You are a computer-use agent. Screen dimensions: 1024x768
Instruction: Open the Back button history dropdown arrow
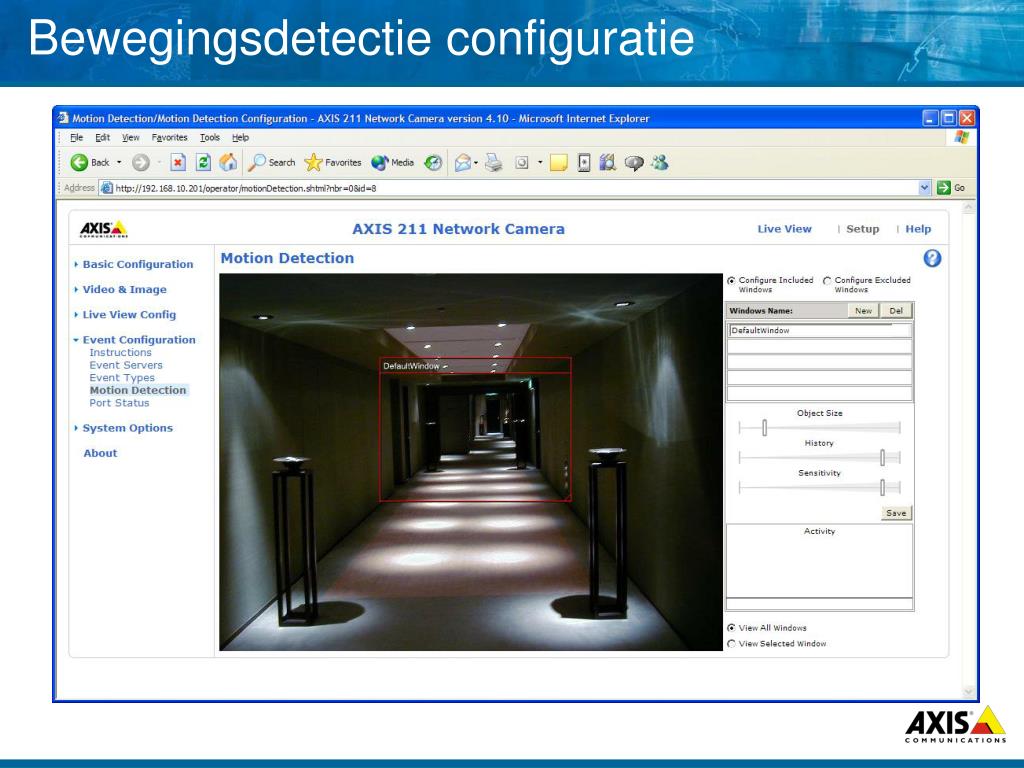tap(119, 163)
